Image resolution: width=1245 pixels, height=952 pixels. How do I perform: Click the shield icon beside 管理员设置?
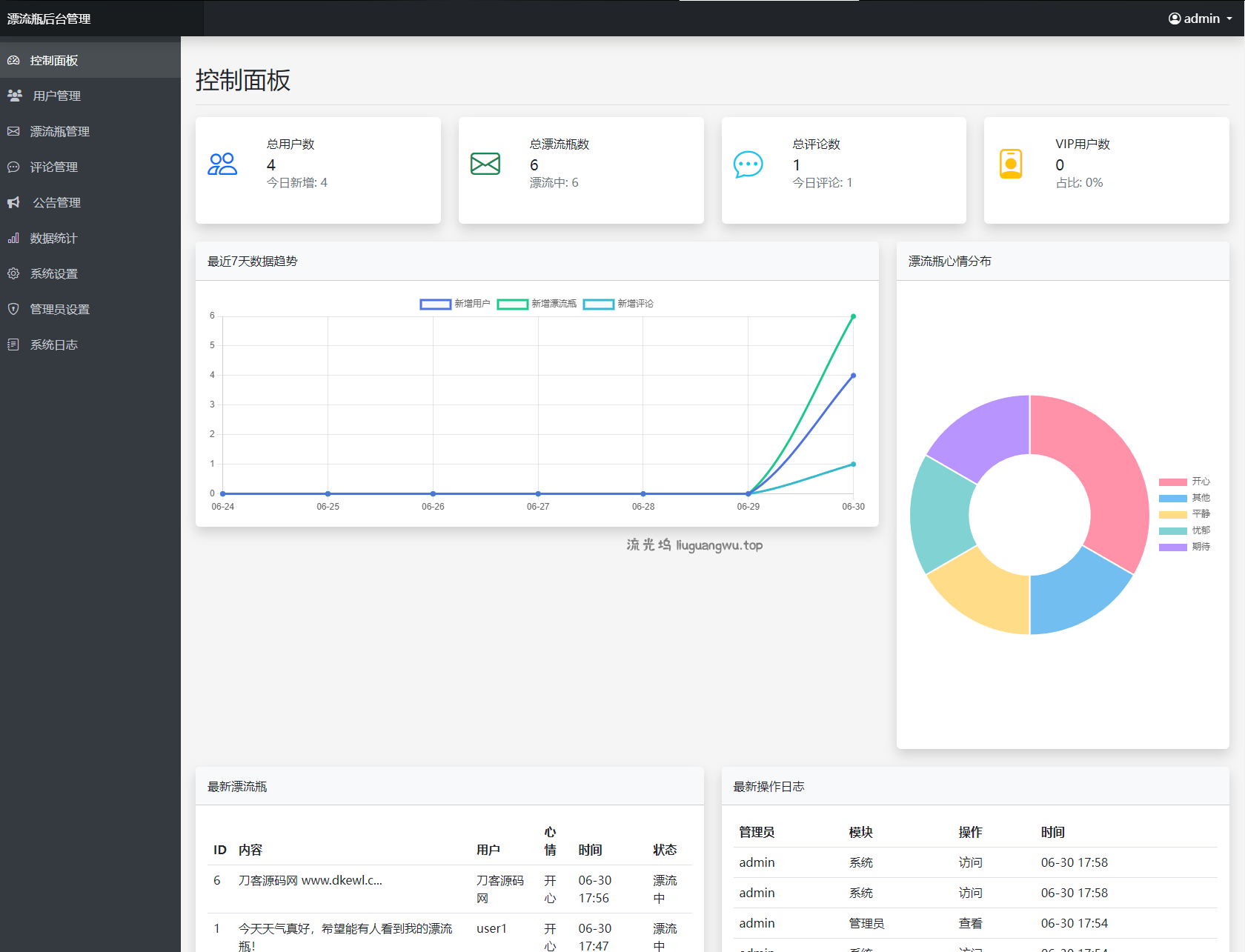(13, 309)
